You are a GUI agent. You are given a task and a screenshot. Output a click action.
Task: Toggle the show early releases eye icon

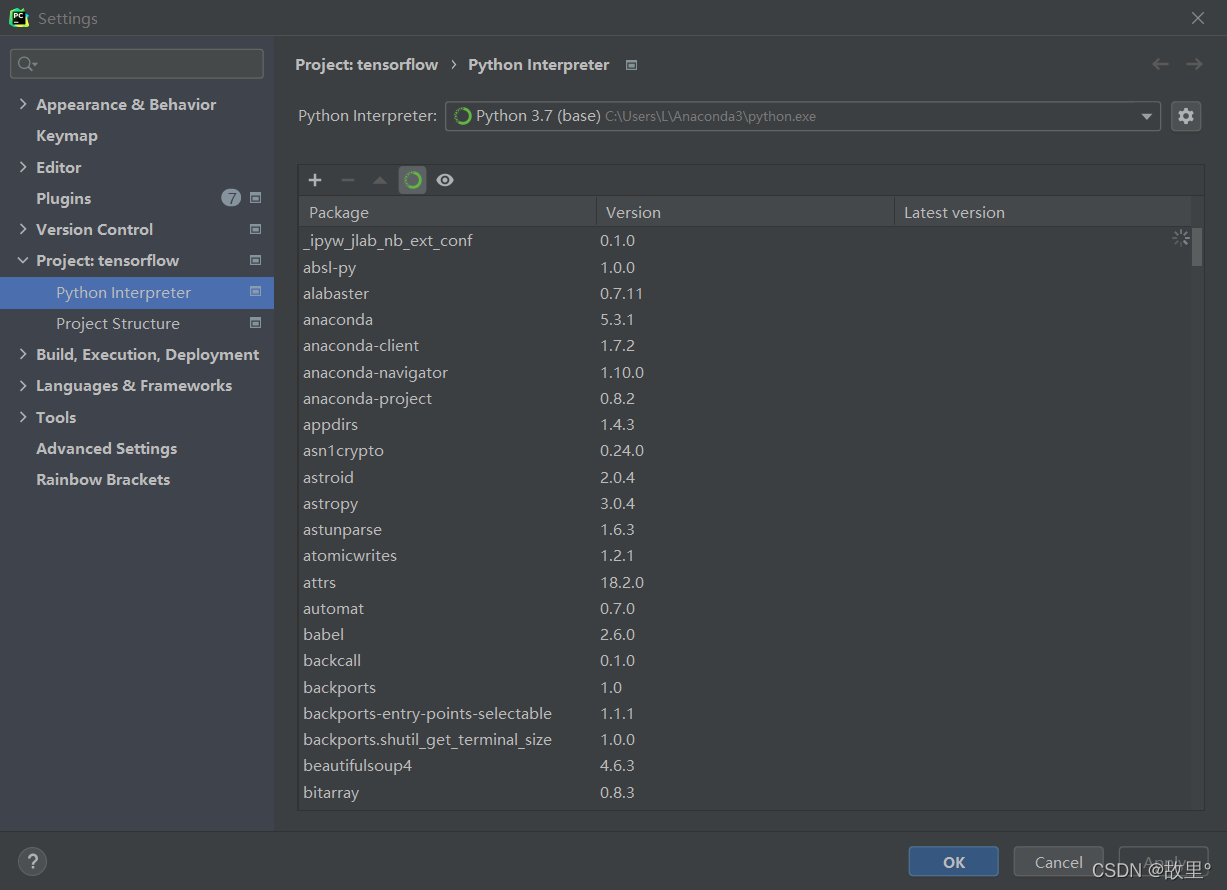(445, 180)
